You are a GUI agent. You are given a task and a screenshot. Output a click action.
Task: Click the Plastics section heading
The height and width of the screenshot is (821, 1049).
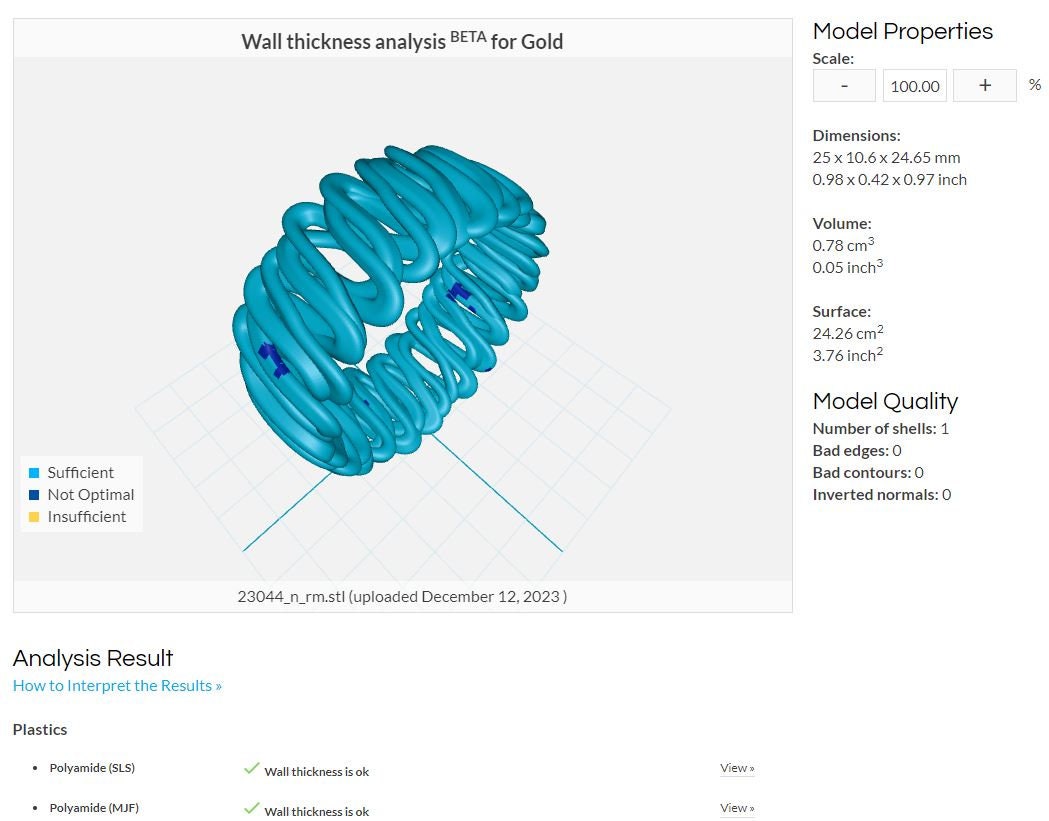coord(40,729)
